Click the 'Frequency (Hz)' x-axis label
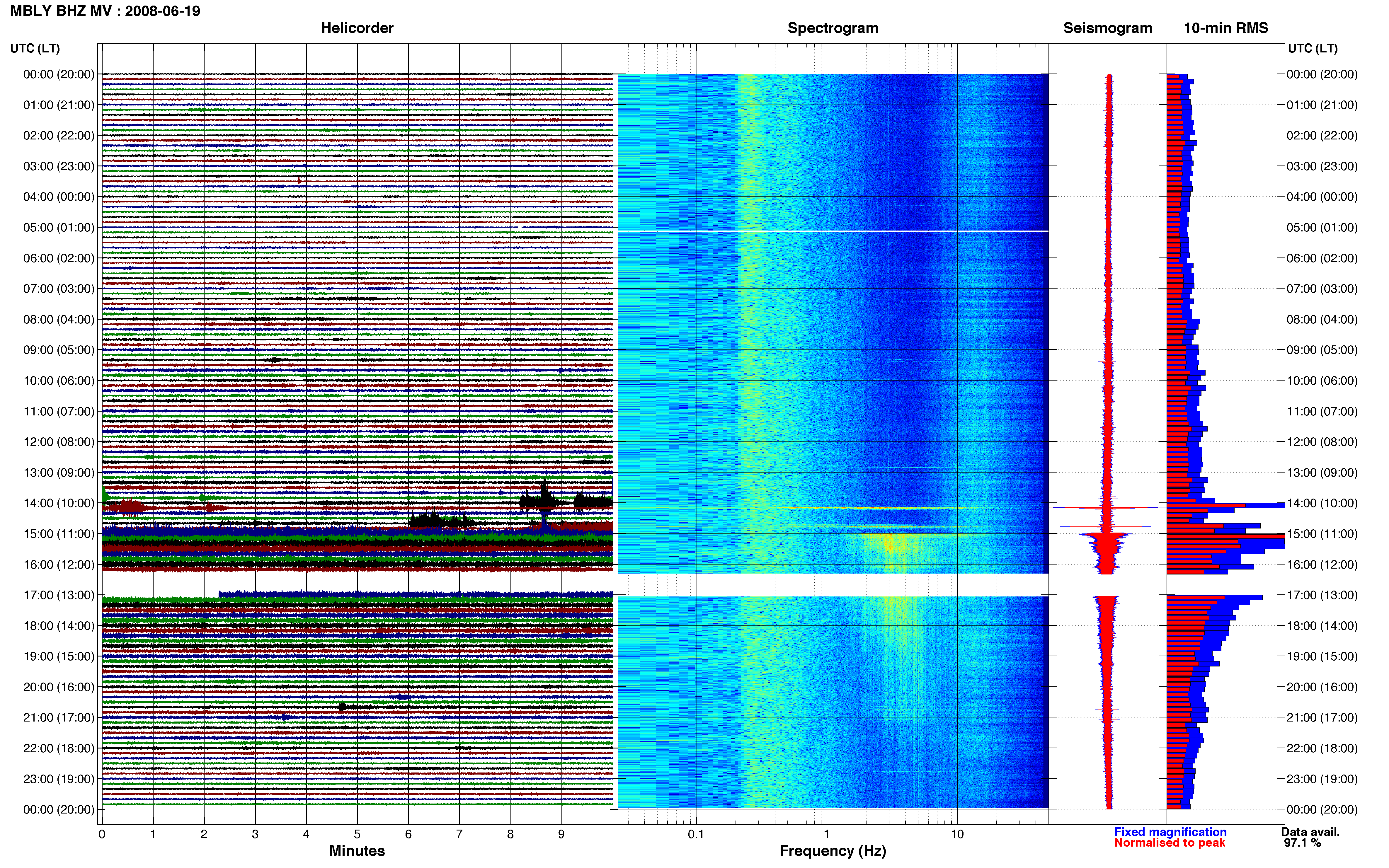 833,851
